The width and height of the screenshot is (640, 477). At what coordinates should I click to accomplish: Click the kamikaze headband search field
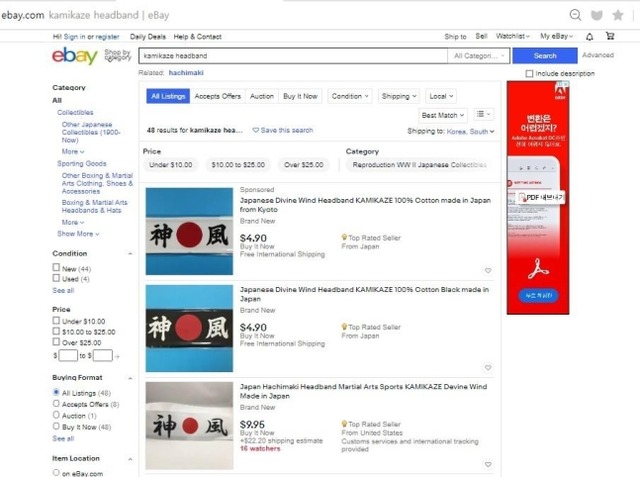(293, 56)
